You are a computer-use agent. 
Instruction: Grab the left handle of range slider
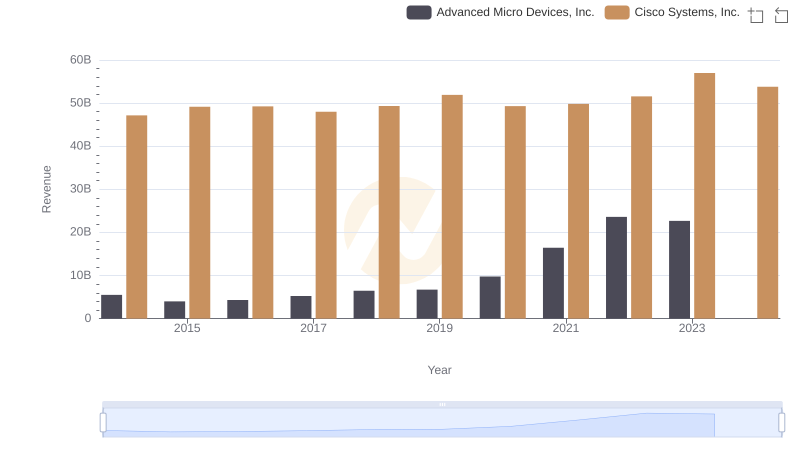103,423
